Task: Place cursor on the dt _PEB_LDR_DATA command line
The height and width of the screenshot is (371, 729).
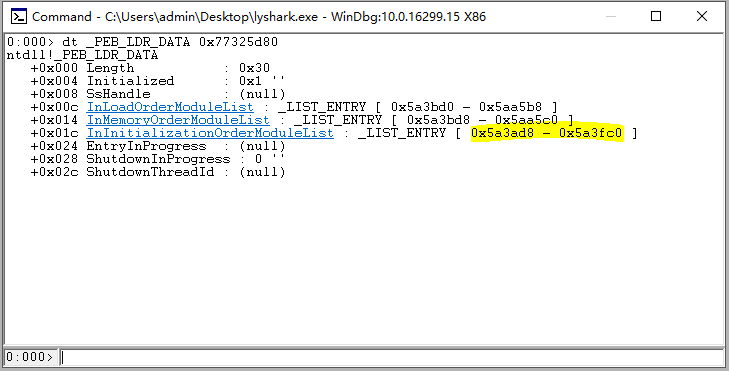Action: coord(142,42)
